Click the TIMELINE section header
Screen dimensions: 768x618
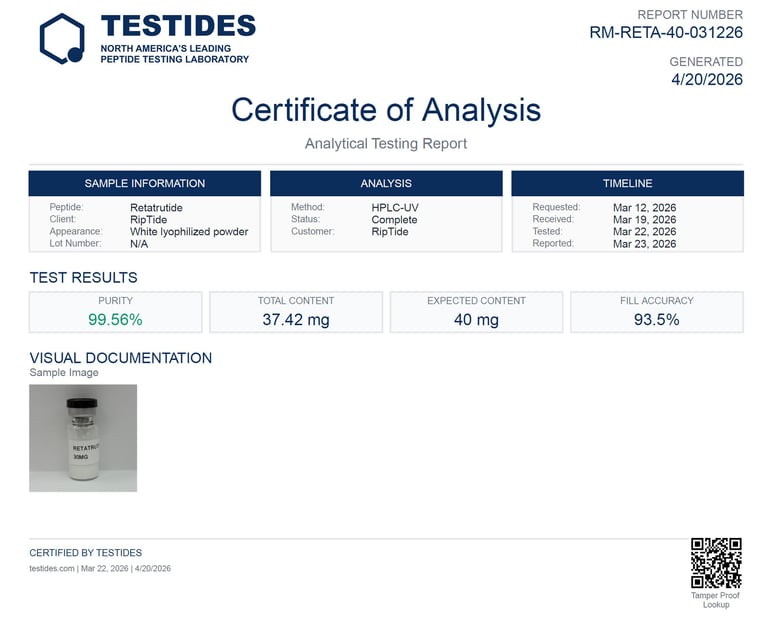coord(627,183)
